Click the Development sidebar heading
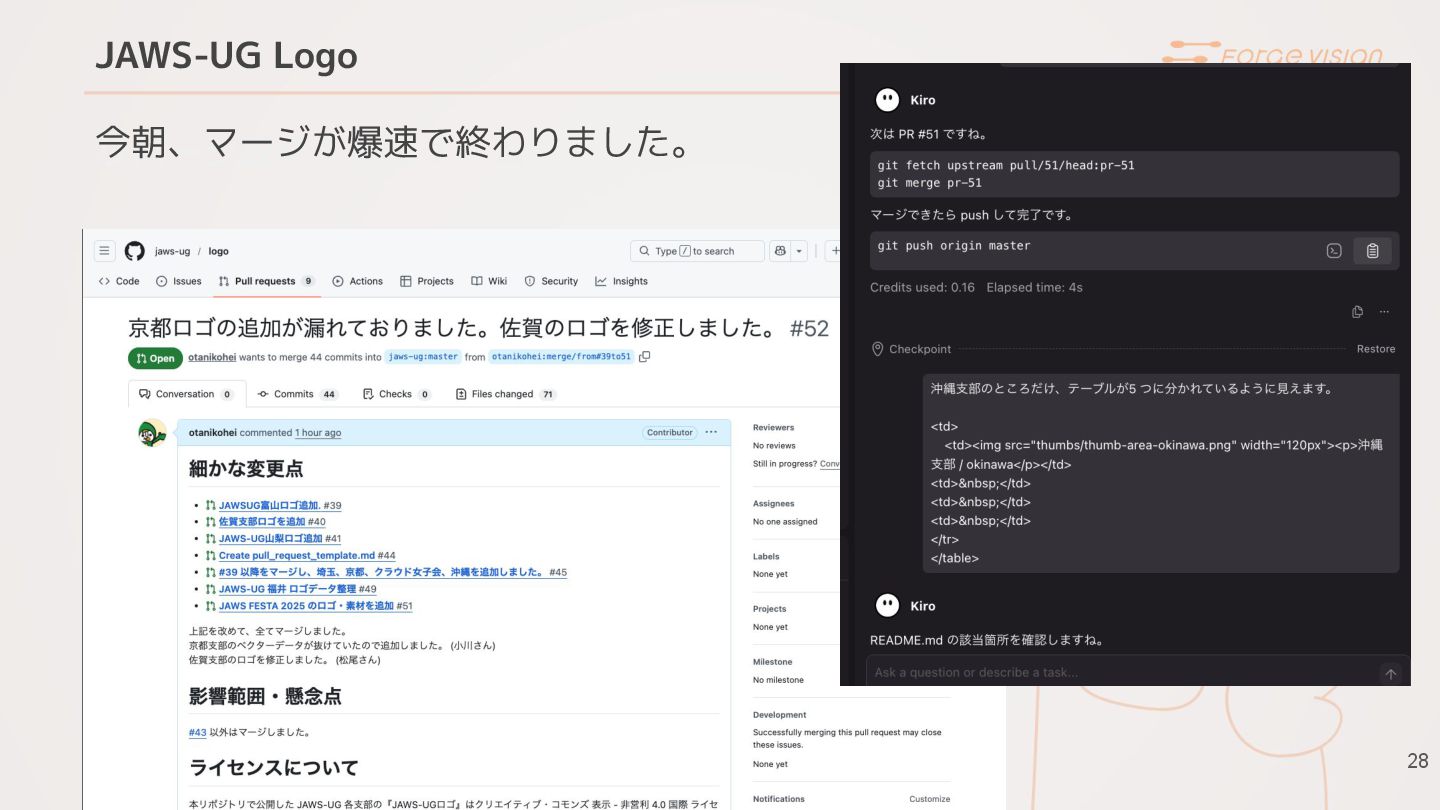Viewport: 1440px width, 810px height. click(779, 715)
